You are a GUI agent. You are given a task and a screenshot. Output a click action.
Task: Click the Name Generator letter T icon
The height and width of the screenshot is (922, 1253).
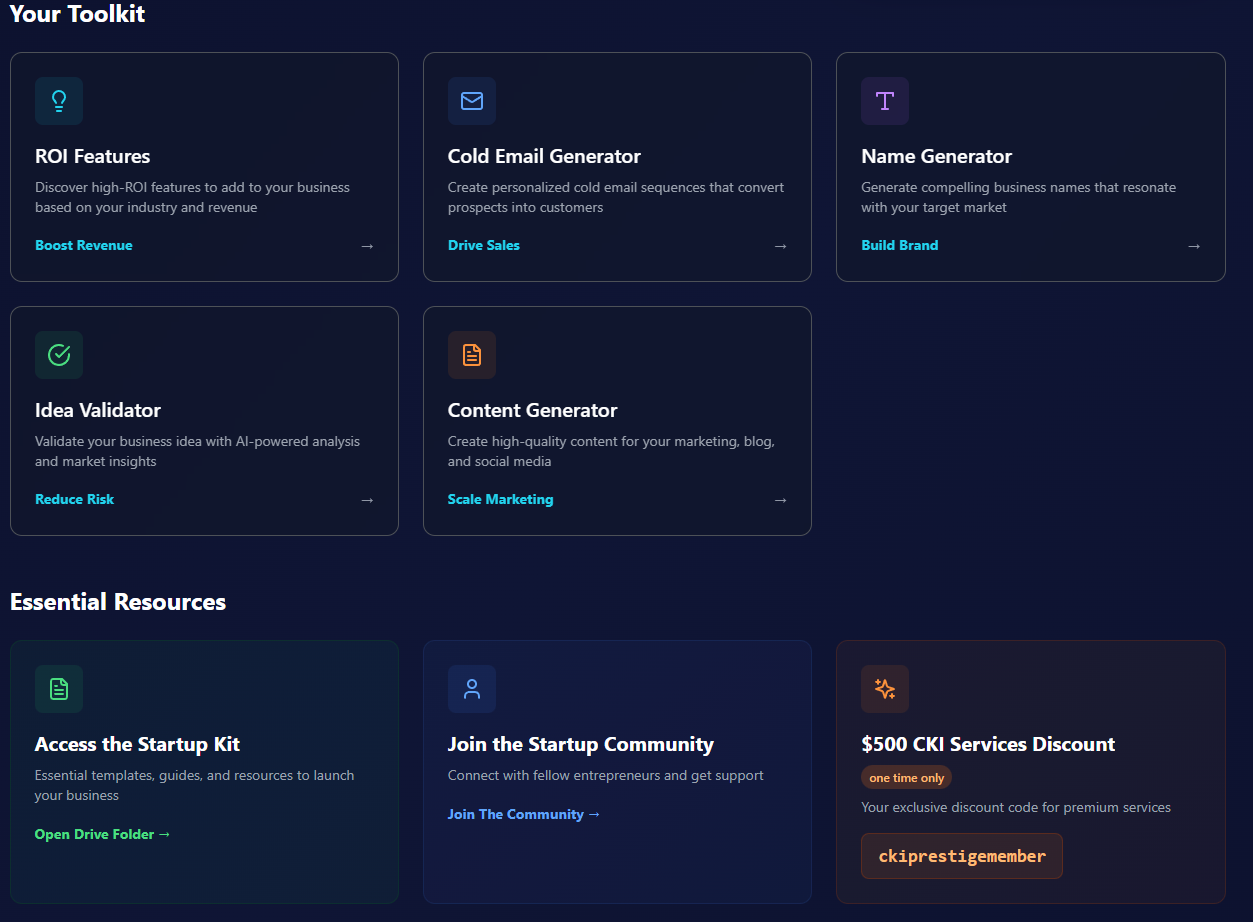(884, 100)
